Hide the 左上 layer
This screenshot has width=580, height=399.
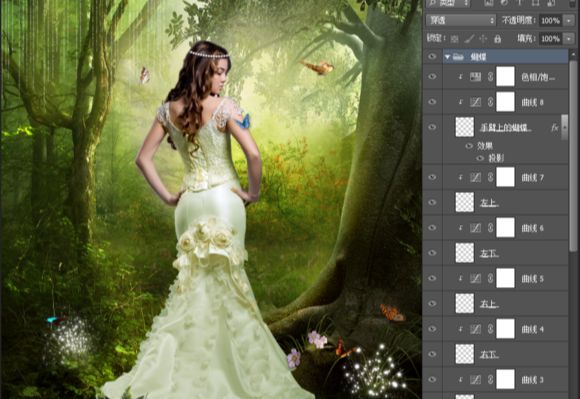[432, 203]
